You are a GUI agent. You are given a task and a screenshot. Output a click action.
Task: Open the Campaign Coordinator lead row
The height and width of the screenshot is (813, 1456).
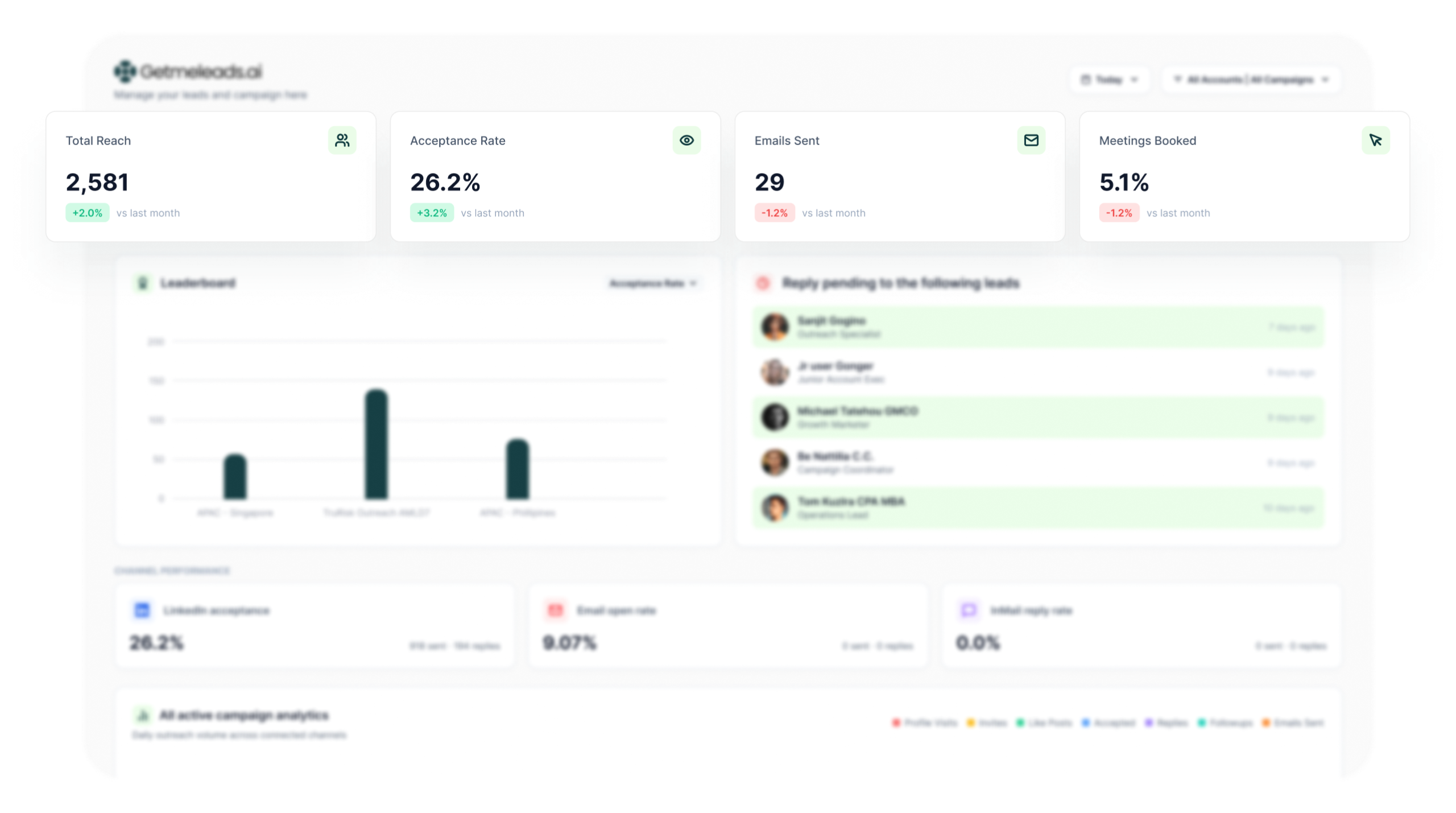pos(1038,463)
